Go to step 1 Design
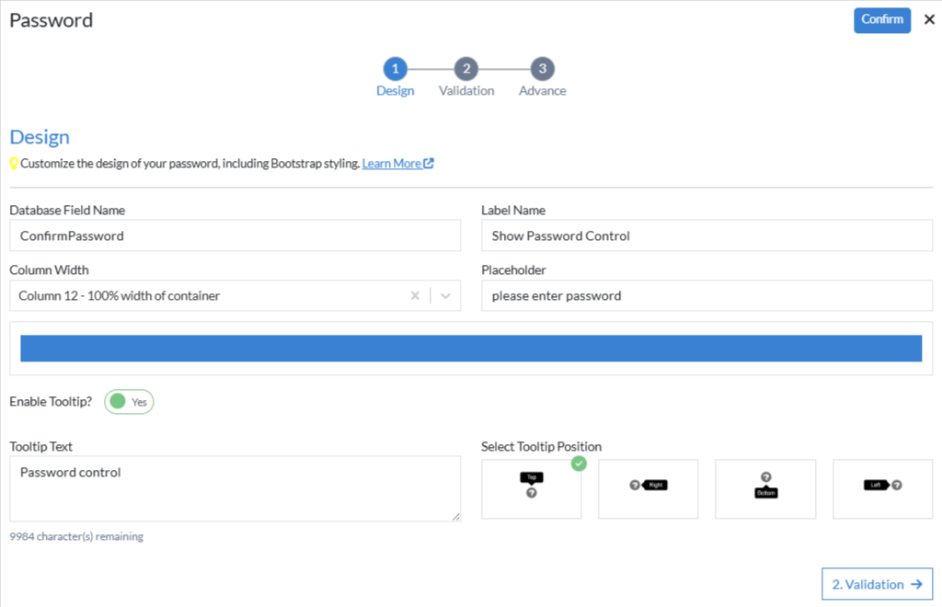942x607 pixels. (395, 69)
